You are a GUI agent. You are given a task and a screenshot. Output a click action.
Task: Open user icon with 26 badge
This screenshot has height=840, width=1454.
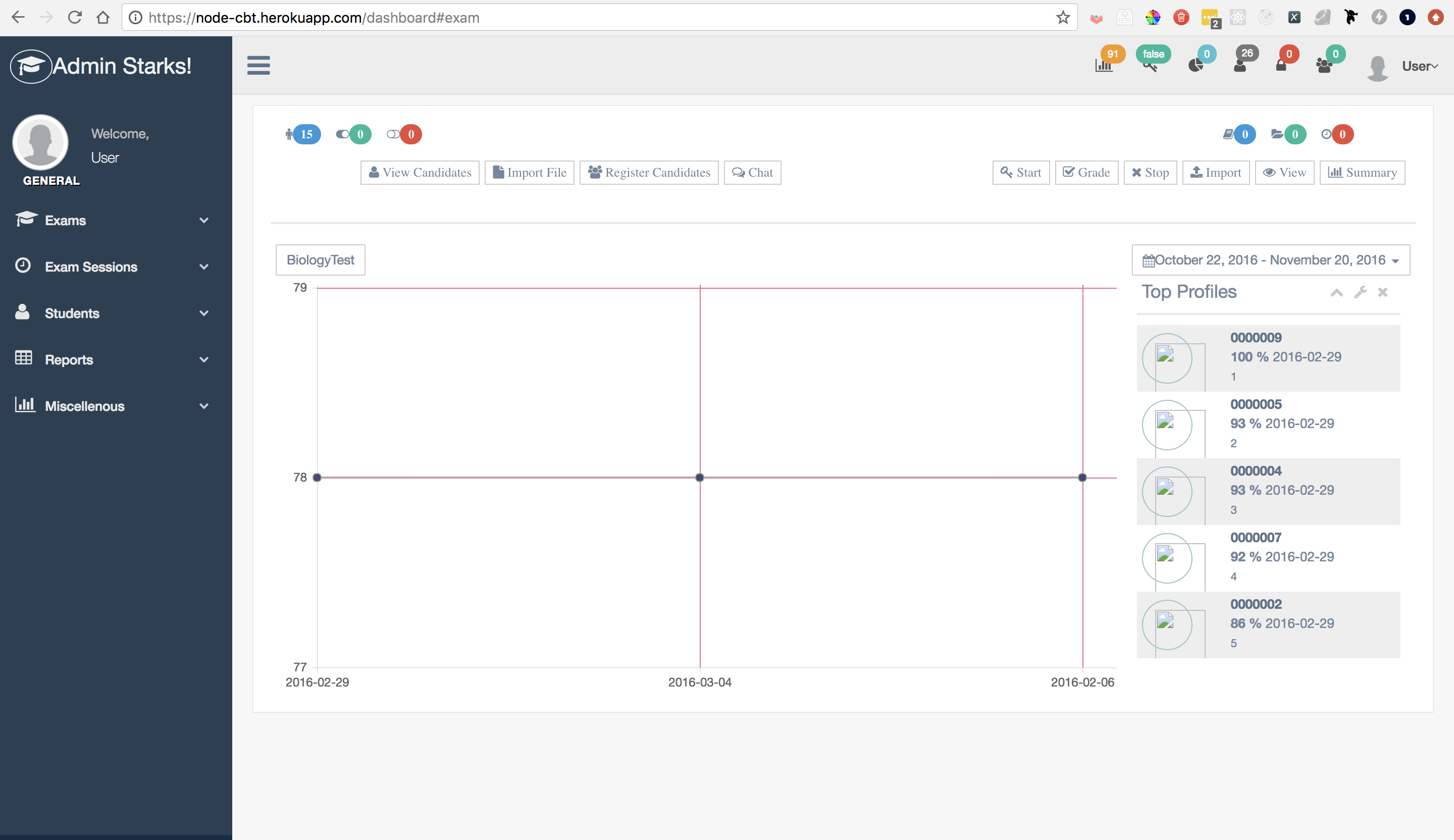[1240, 65]
